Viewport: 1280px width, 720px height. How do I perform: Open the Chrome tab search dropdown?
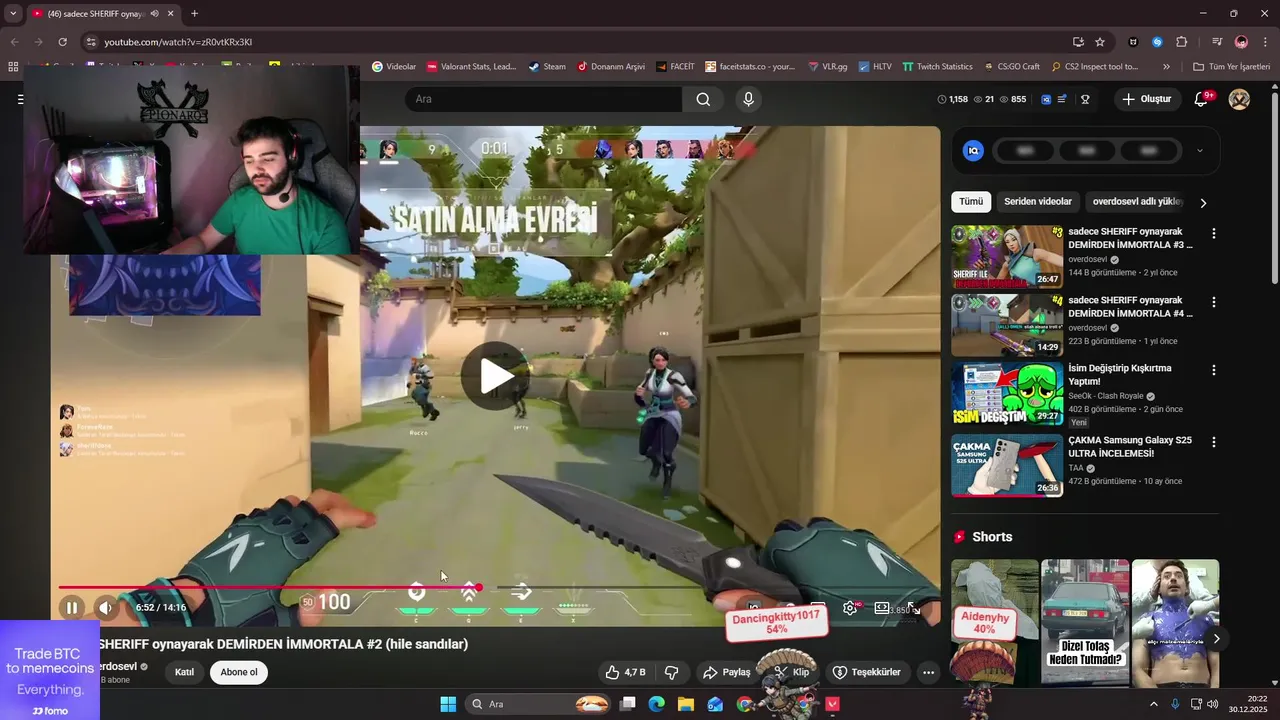tap(13, 14)
